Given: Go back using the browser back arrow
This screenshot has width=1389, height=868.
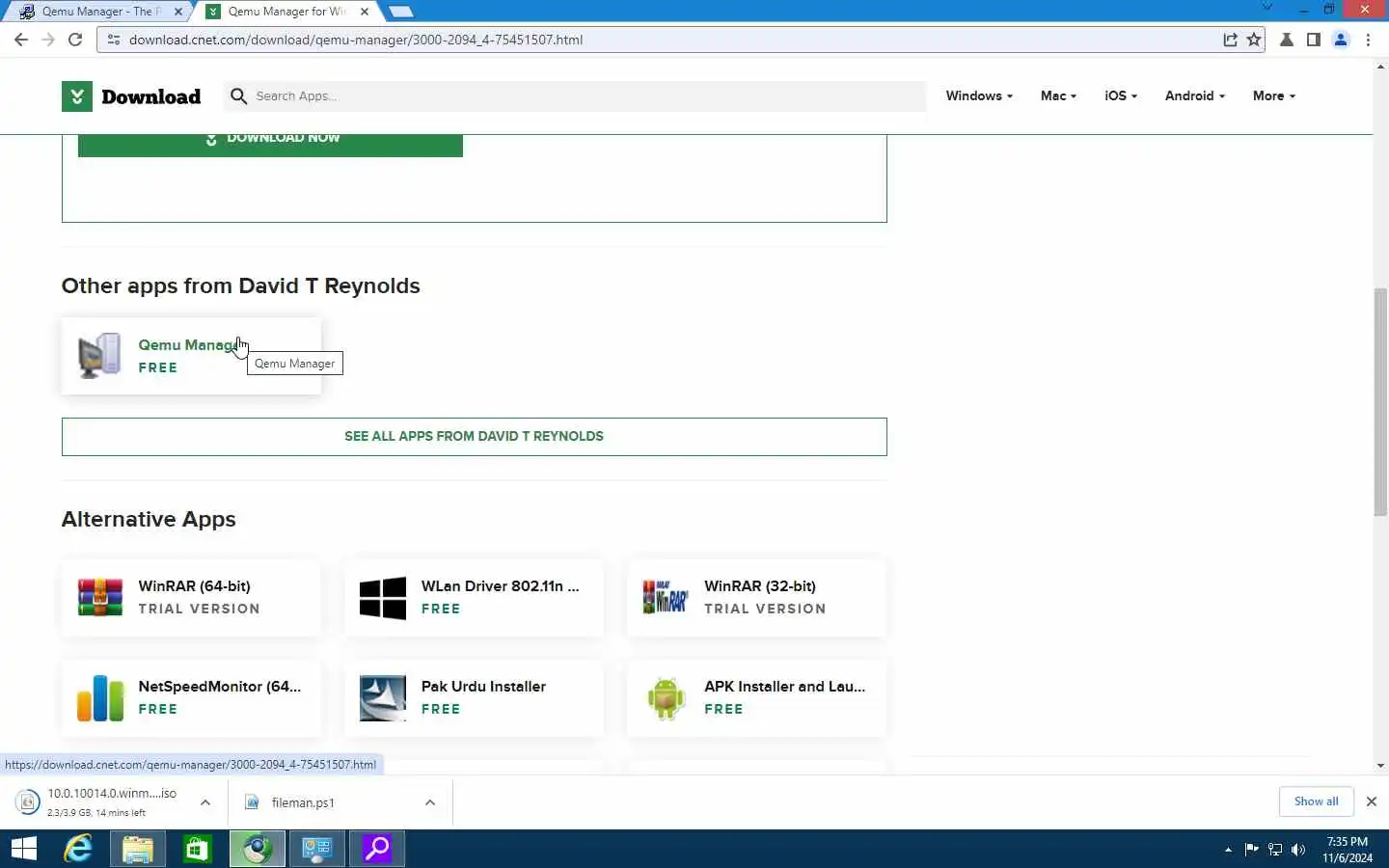Looking at the screenshot, I should point(21,40).
